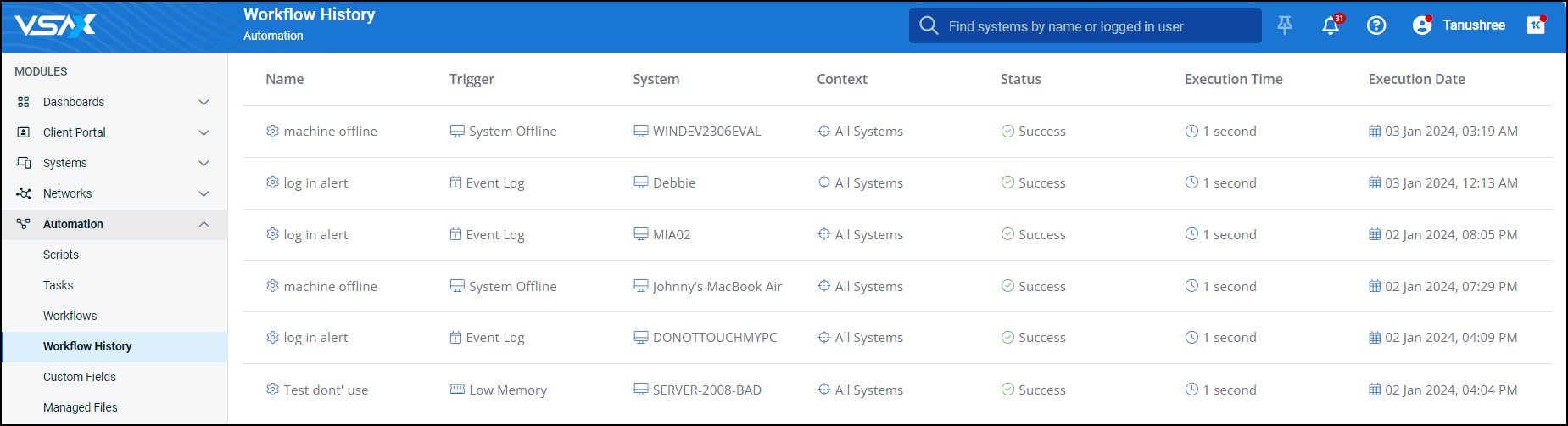Click monitor icon beside SERVER-2008-BAD
Viewport: 1568px width, 426px height.
(641, 390)
